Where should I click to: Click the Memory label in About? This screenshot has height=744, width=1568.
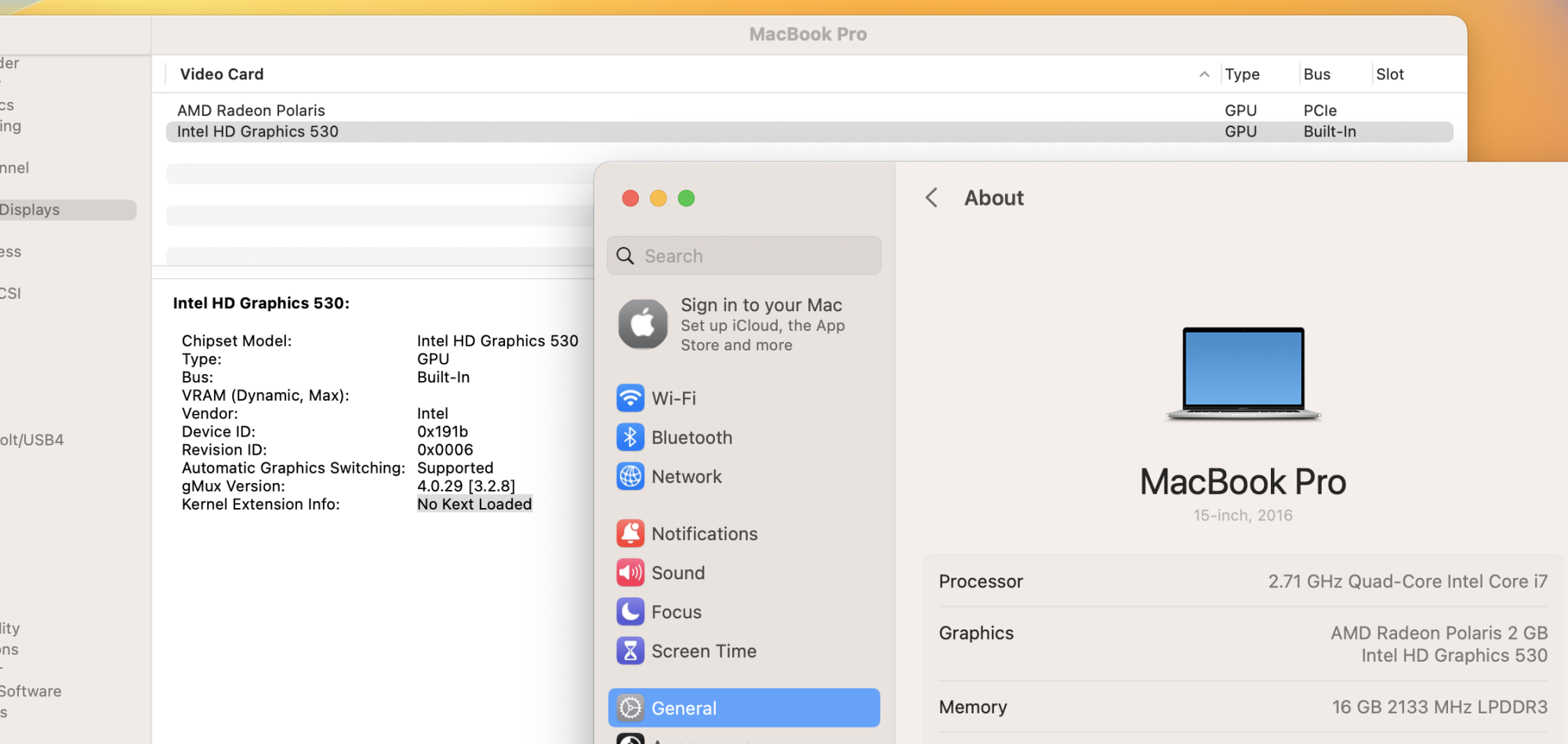tap(973, 707)
